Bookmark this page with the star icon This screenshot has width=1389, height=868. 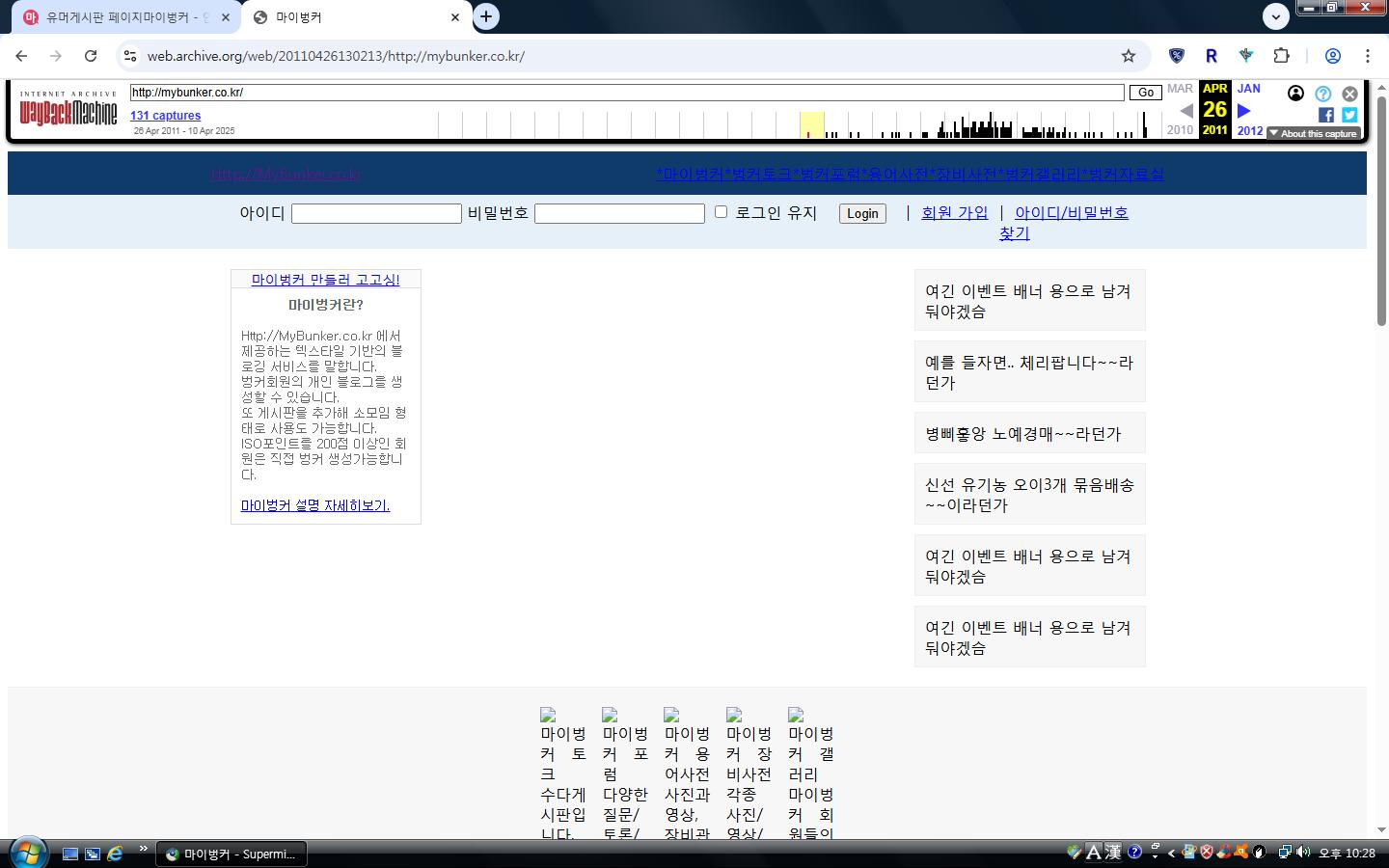[1128, 56]
